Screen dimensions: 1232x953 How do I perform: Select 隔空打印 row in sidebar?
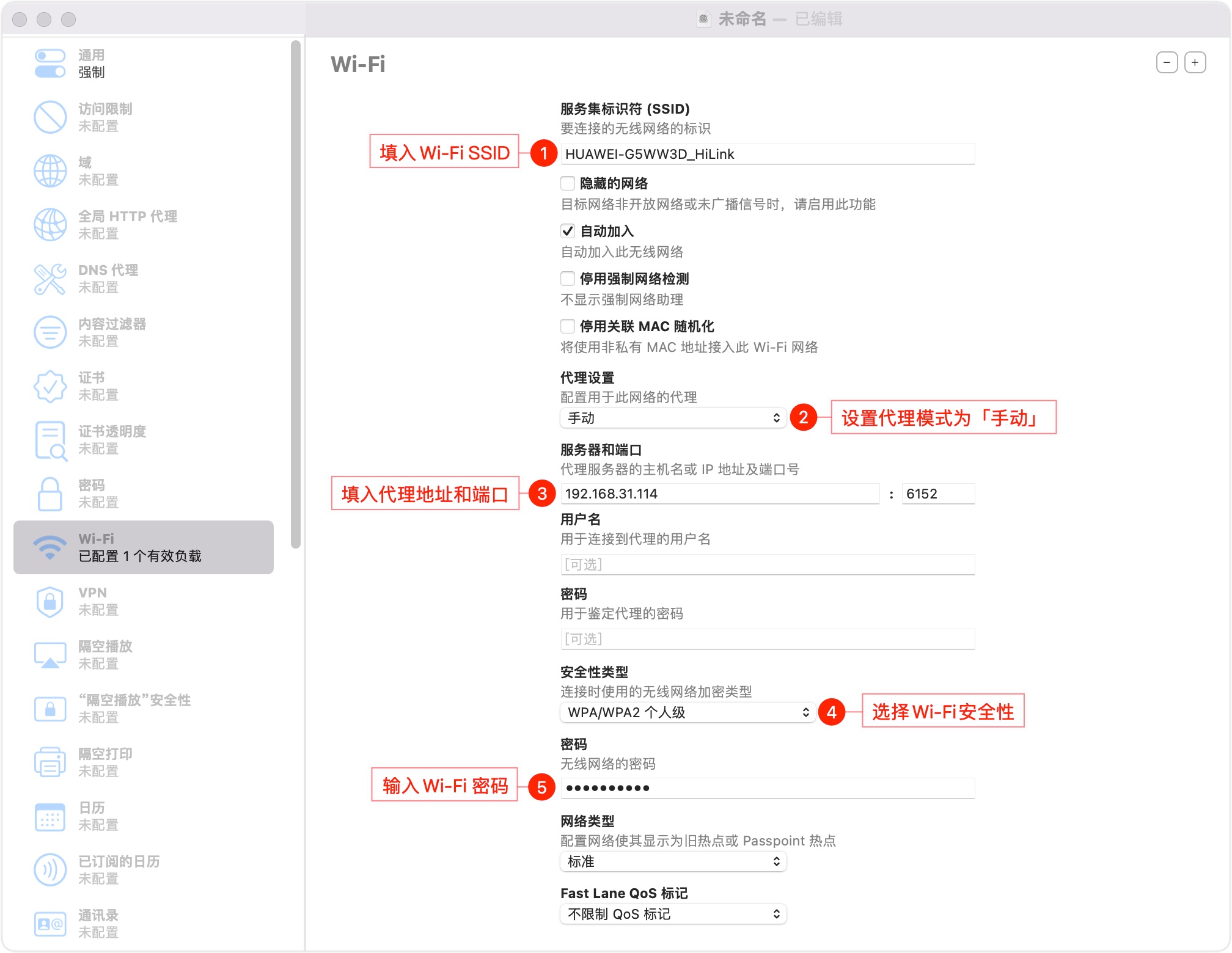[x=144, y=762]
